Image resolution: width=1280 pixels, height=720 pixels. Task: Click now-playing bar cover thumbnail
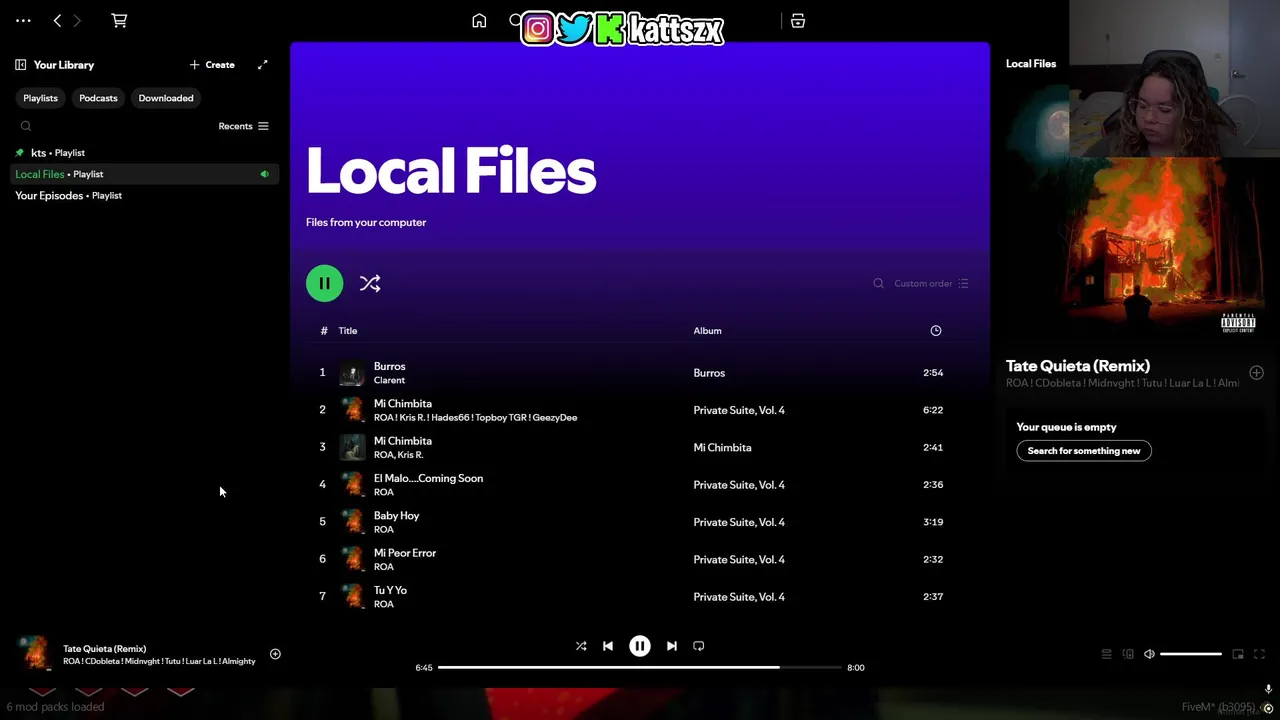point(34,654)
